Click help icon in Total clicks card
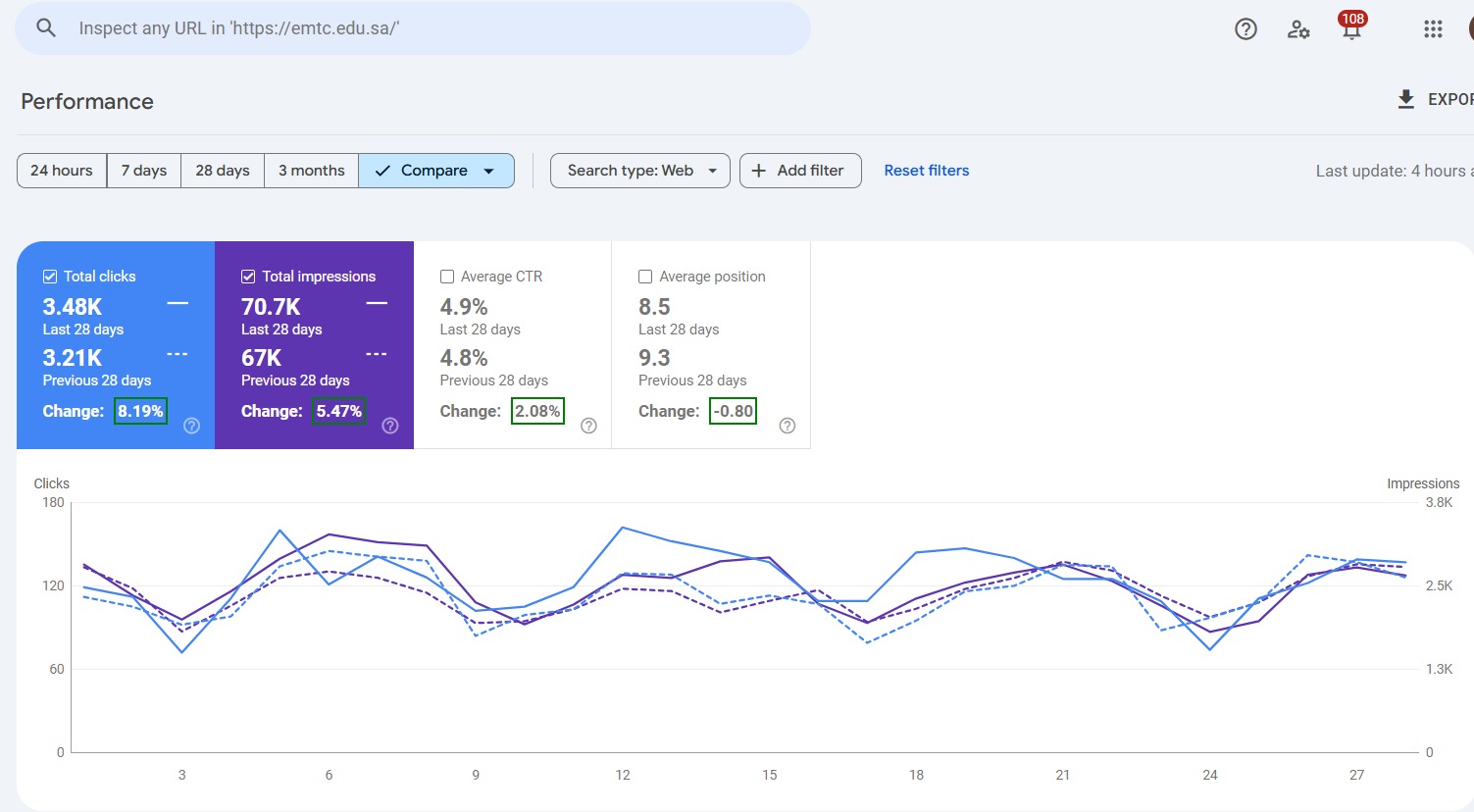 click(x=192, y=426)
